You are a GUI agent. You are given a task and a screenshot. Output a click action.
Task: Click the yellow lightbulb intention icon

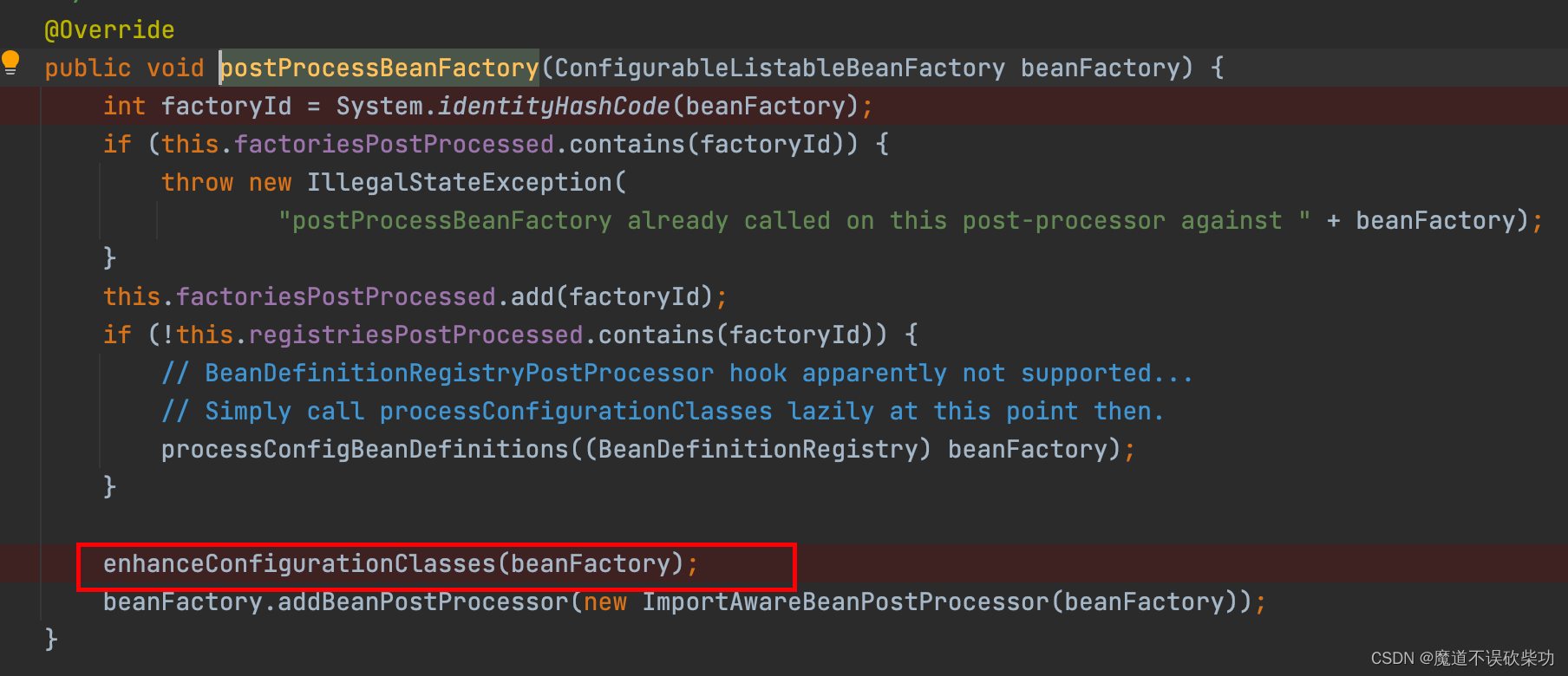pos(10,62)
